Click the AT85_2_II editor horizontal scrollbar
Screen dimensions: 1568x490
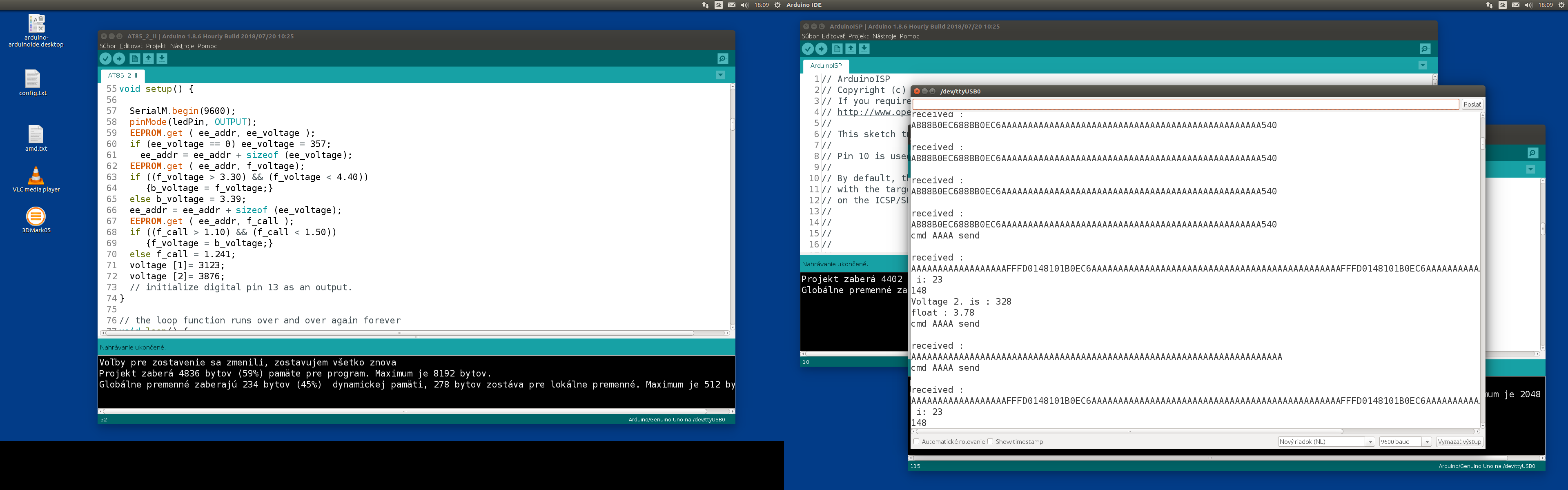(x=399, y=333)
